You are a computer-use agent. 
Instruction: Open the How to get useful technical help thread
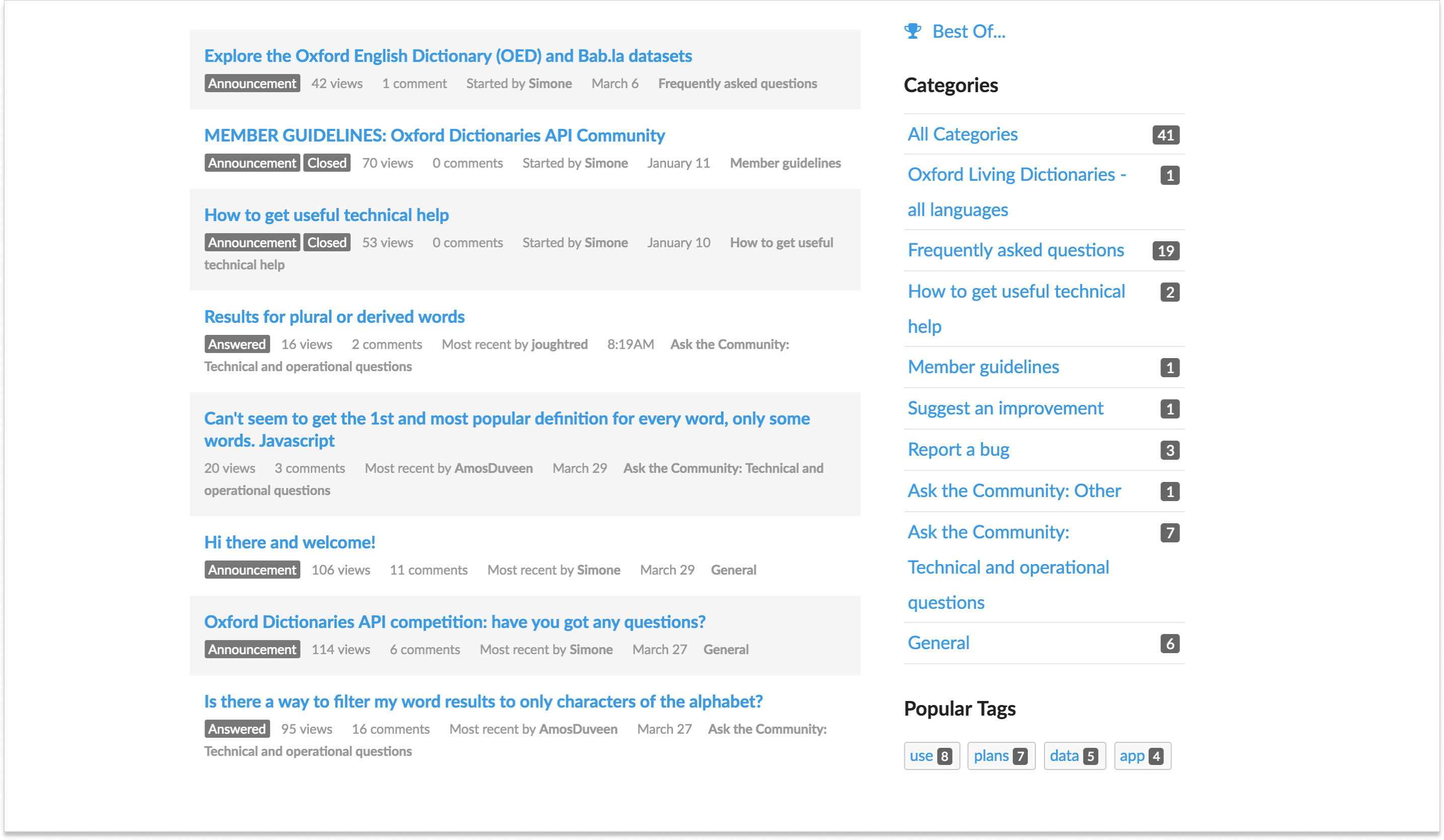click(x=326, y=215)
